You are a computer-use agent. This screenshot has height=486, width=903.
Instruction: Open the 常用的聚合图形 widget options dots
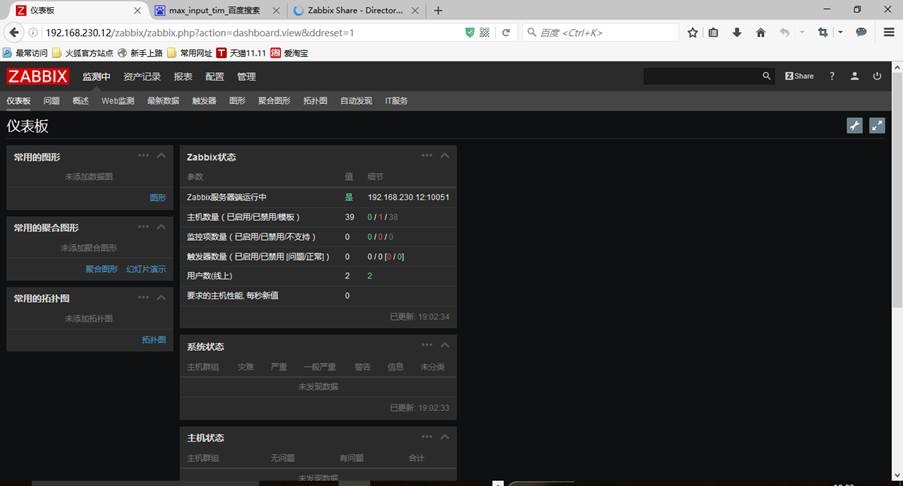coord(143,227)
